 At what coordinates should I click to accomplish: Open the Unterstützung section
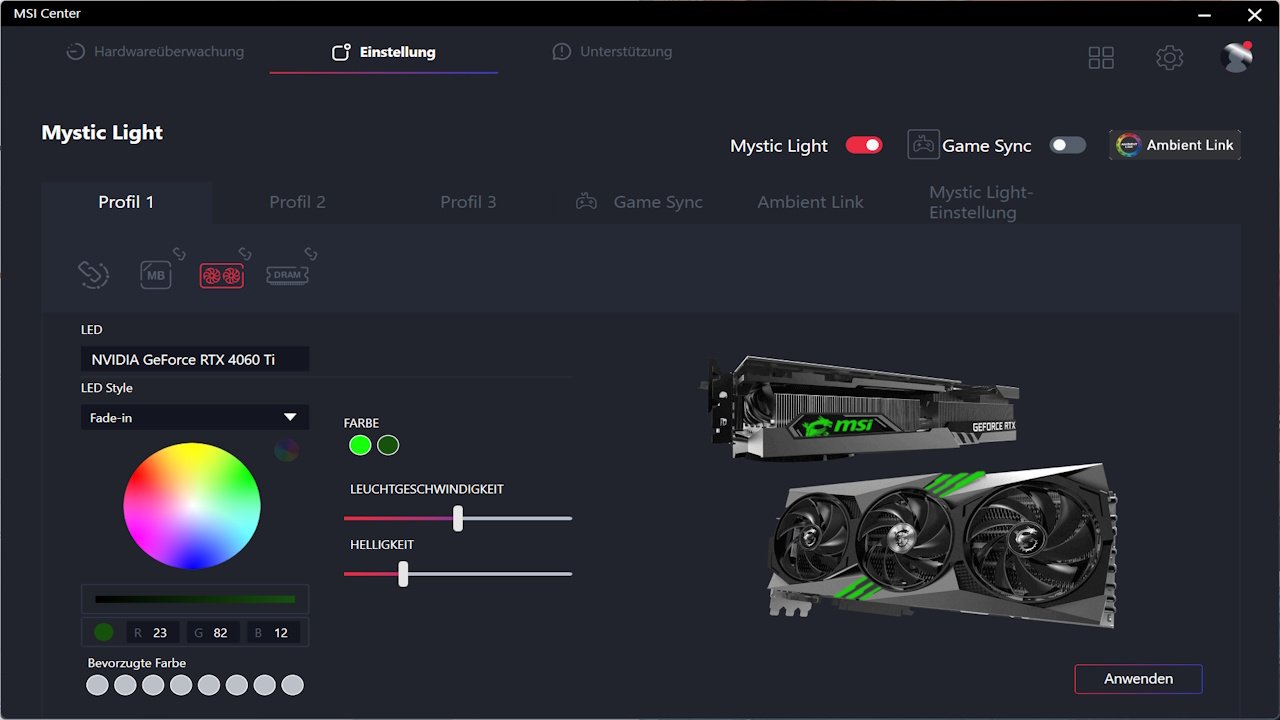612,52
